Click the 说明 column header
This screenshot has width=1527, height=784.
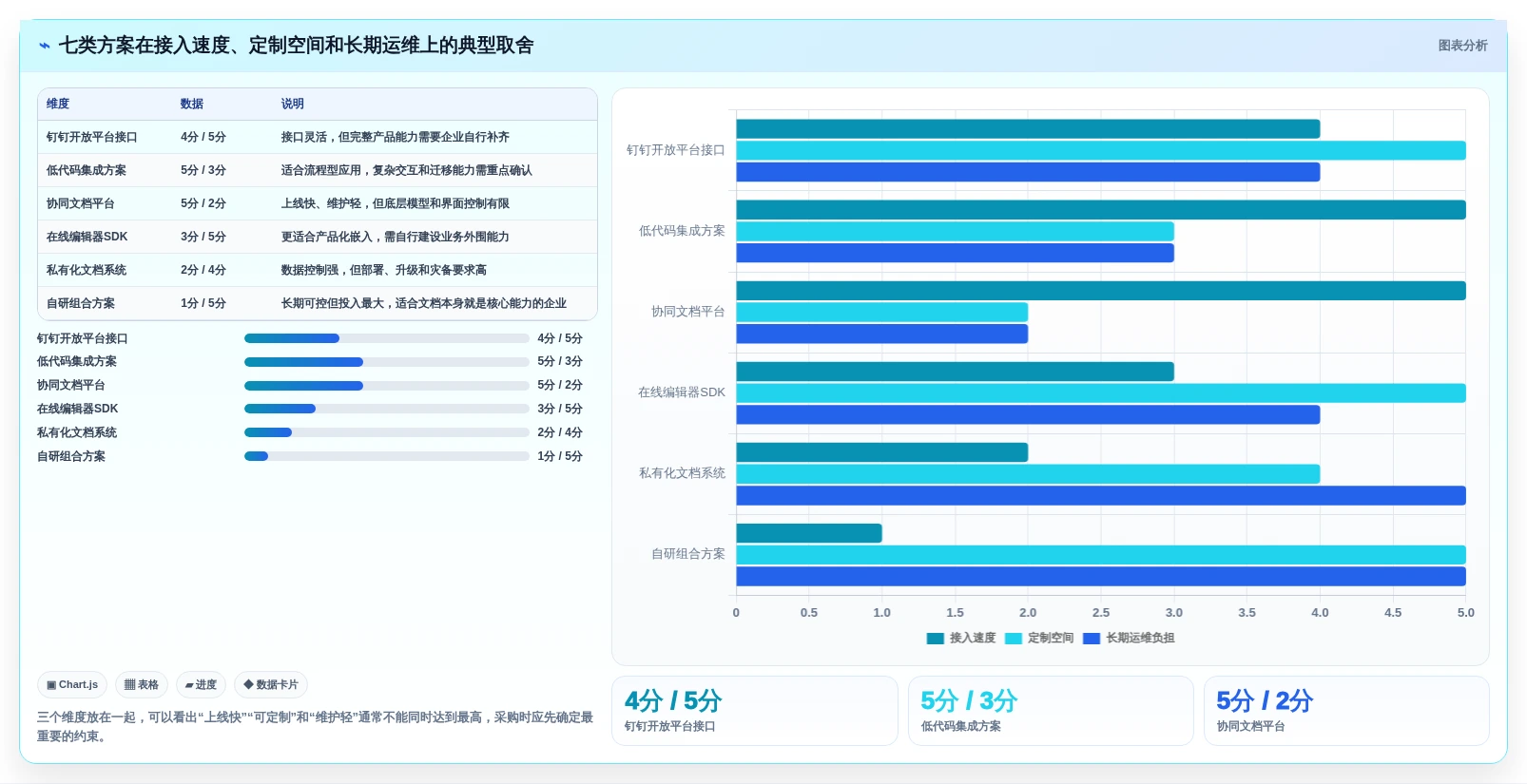[x=293, y=104]
